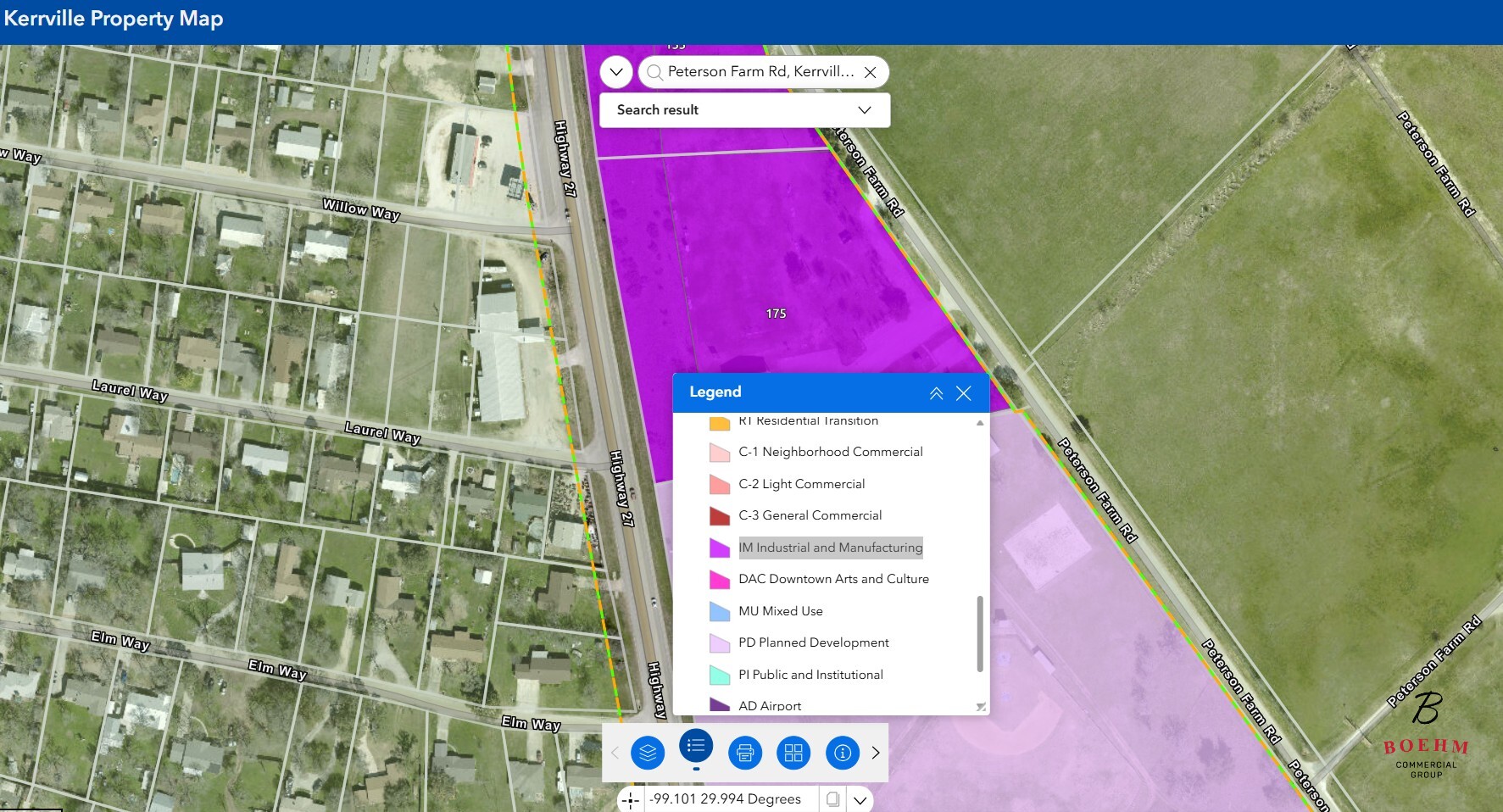Open coordinate format dropdown arrow
1503x812 pixels.
point(860,799)
